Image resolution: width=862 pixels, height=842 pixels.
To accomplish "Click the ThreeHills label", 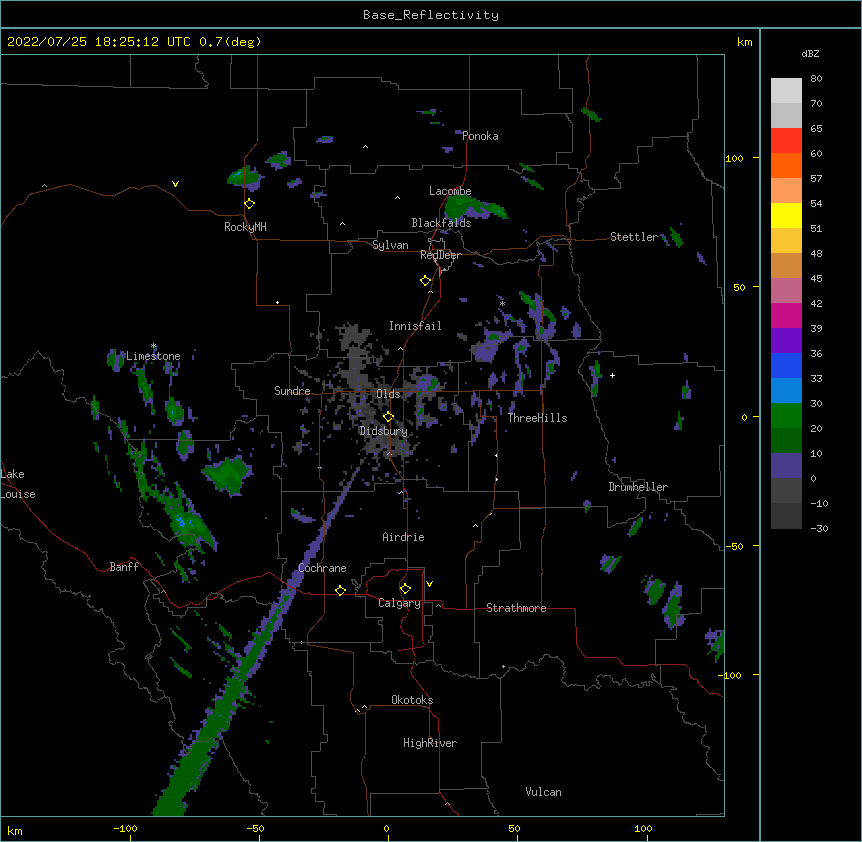I will click(x=537, y=418).
